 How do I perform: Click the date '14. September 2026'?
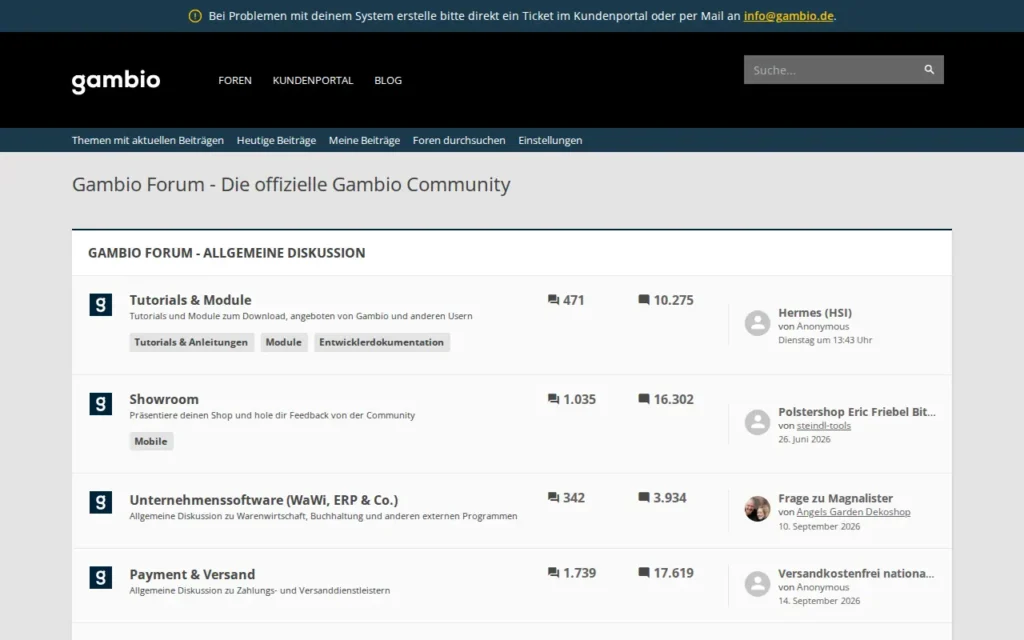click(819, 601)
